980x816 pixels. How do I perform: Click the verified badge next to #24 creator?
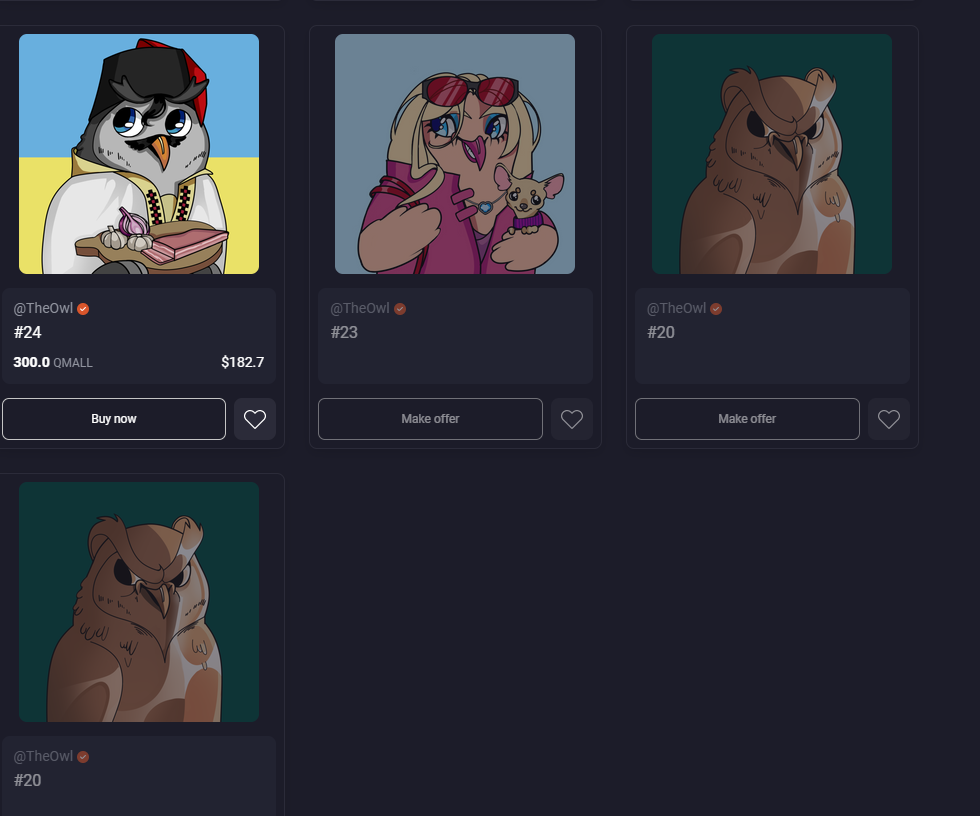point(83,309)
